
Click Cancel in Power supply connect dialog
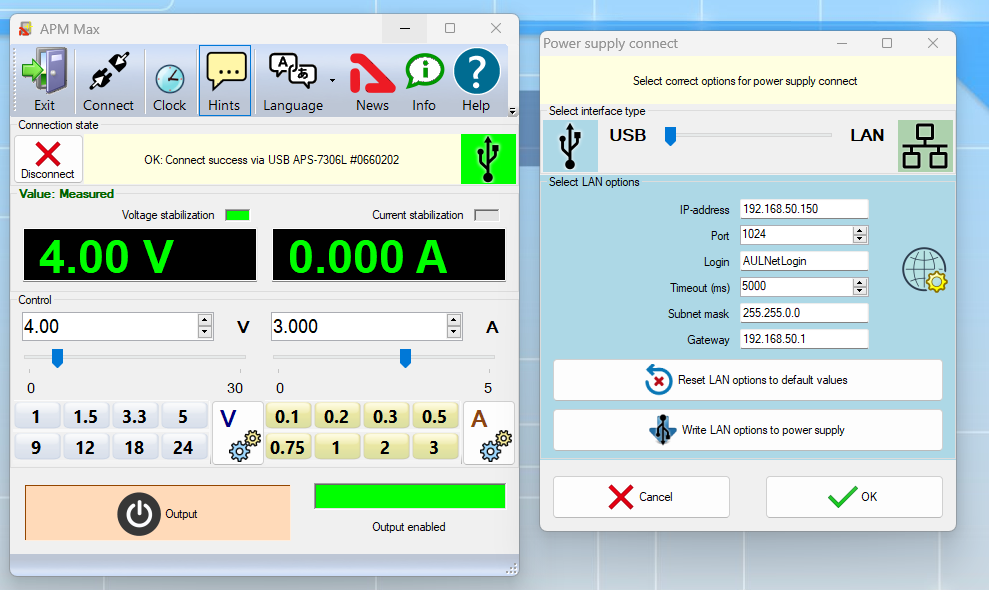(641, 497)
